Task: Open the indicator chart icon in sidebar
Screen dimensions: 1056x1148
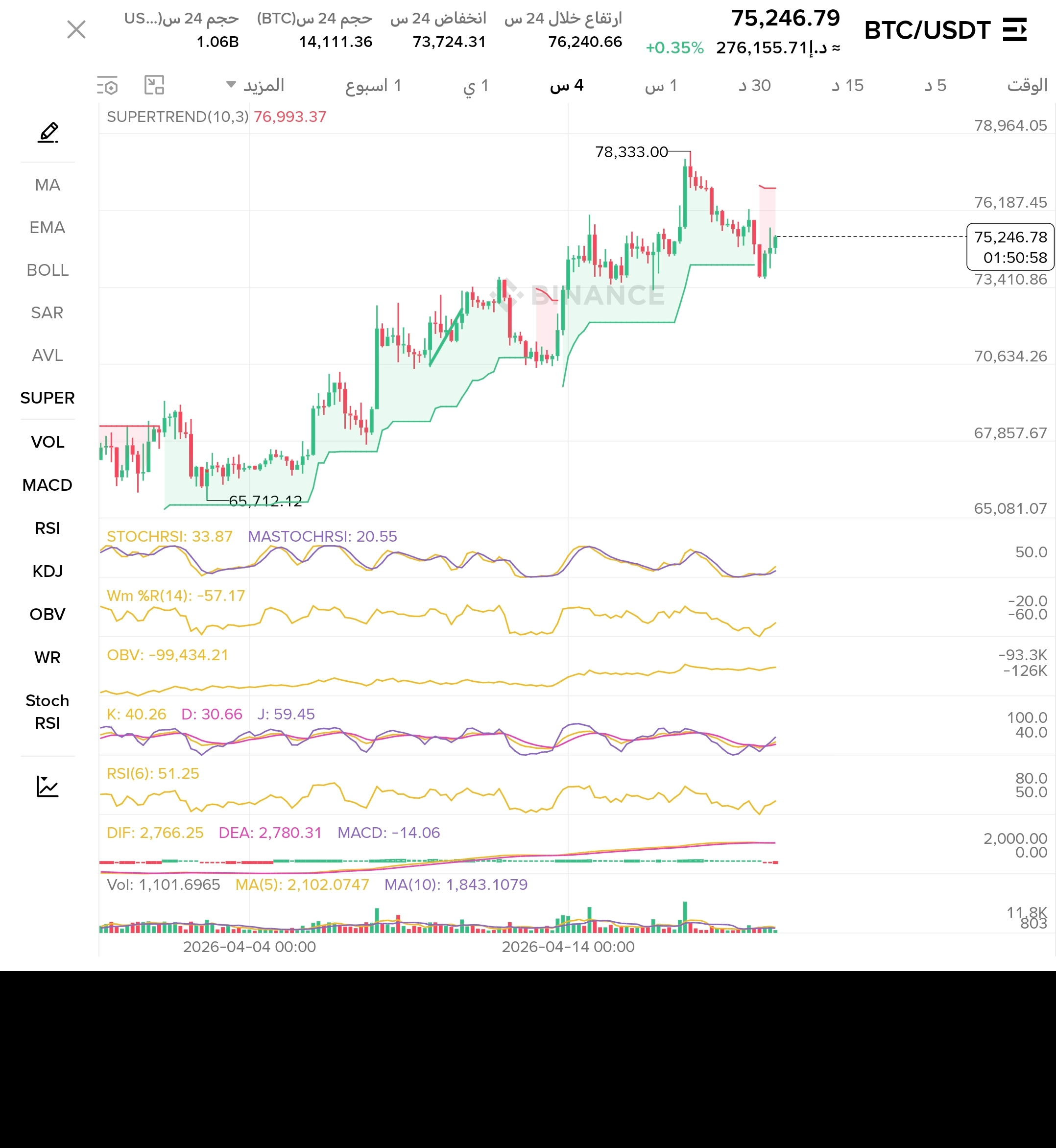Action: pyautogui.click(x=48, y=786)
